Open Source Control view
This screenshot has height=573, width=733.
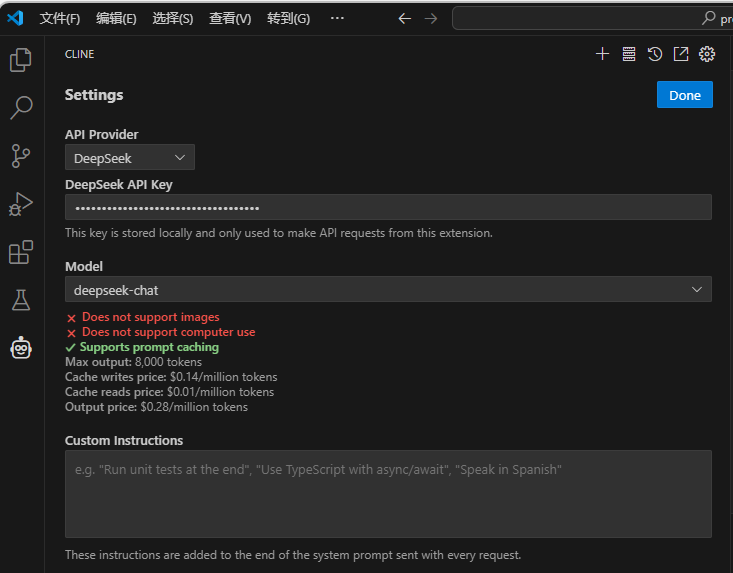click(21, 156)
